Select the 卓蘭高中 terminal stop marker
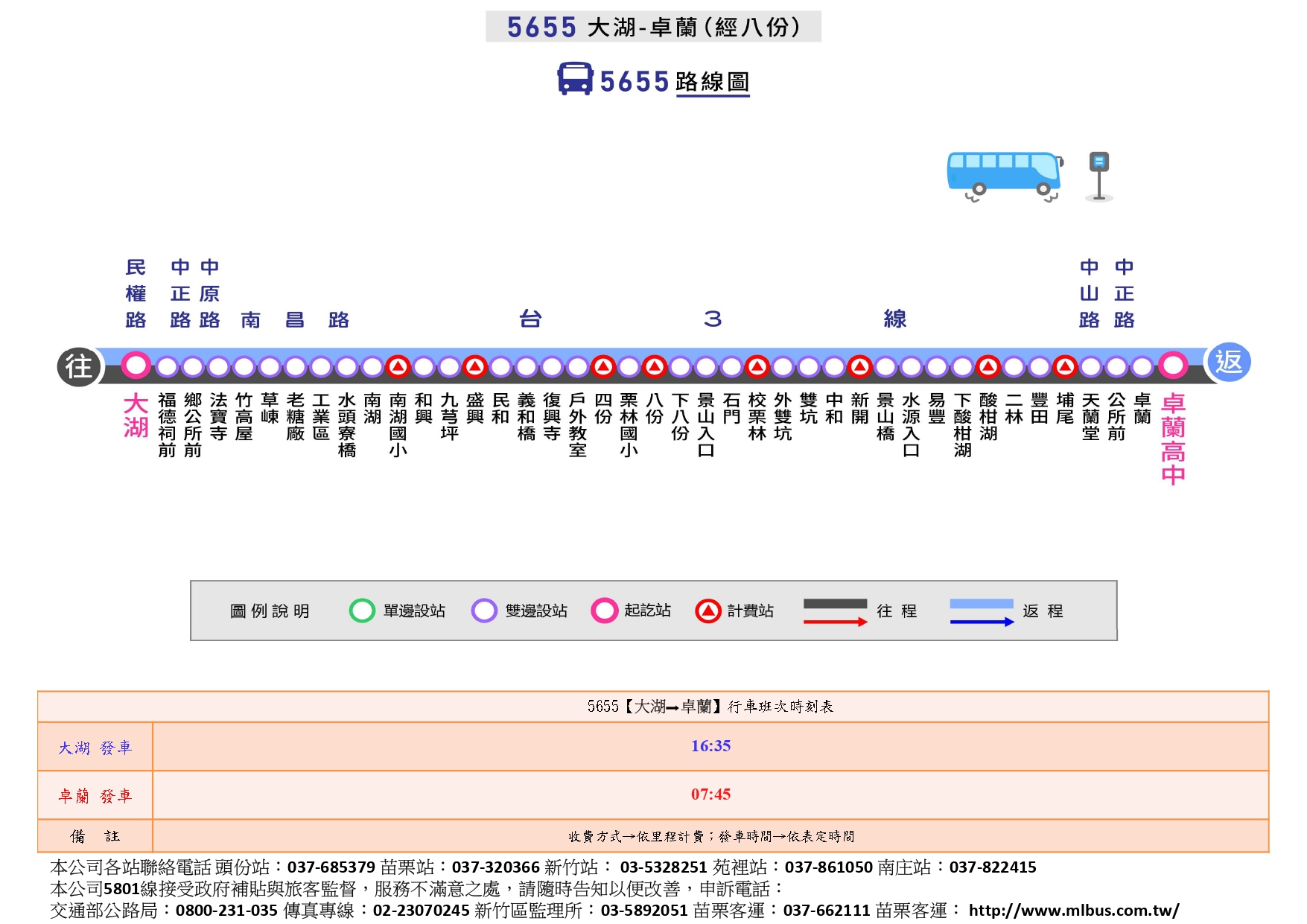The height and width of the screenshot is (924, 1307). [1172, 366]
